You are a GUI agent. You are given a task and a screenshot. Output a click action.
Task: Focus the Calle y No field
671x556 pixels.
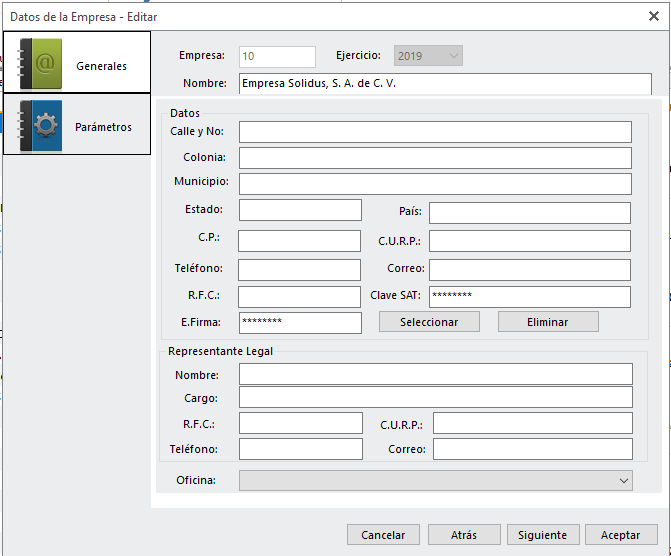click(435, 132)
